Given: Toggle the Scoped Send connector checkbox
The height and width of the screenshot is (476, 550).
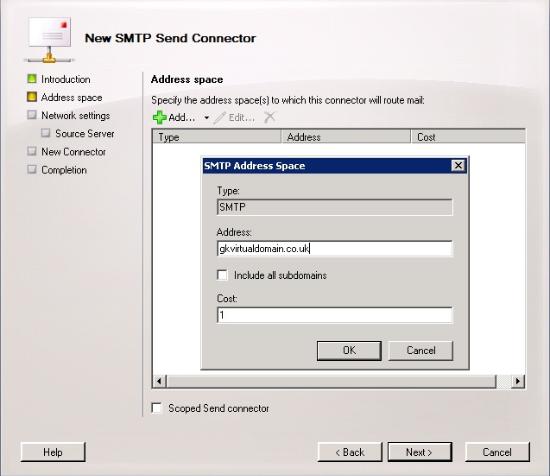Looking at the screenshot, I should tap(157, 408).
